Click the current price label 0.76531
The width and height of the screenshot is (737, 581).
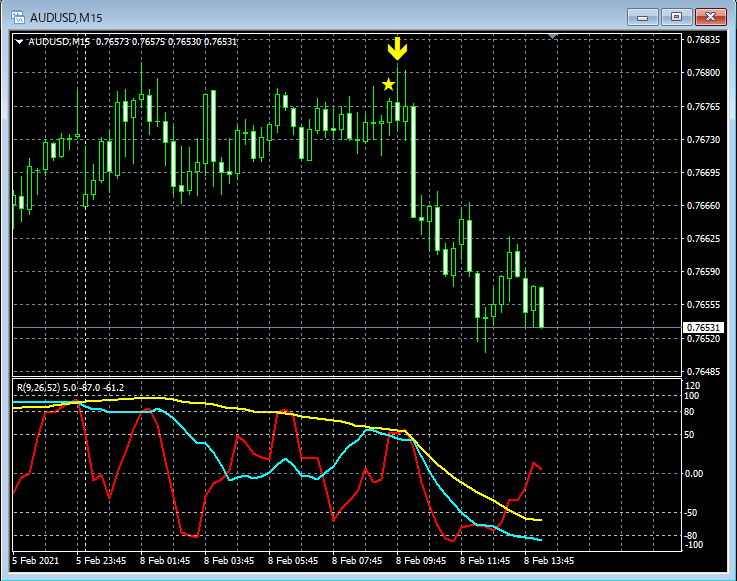pos(703,327)
